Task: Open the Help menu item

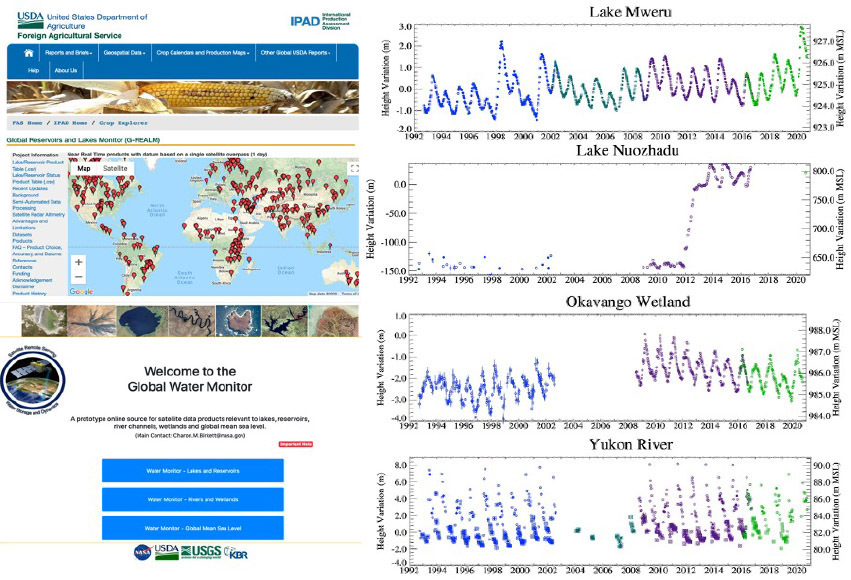Action: [x=34, y=71]
